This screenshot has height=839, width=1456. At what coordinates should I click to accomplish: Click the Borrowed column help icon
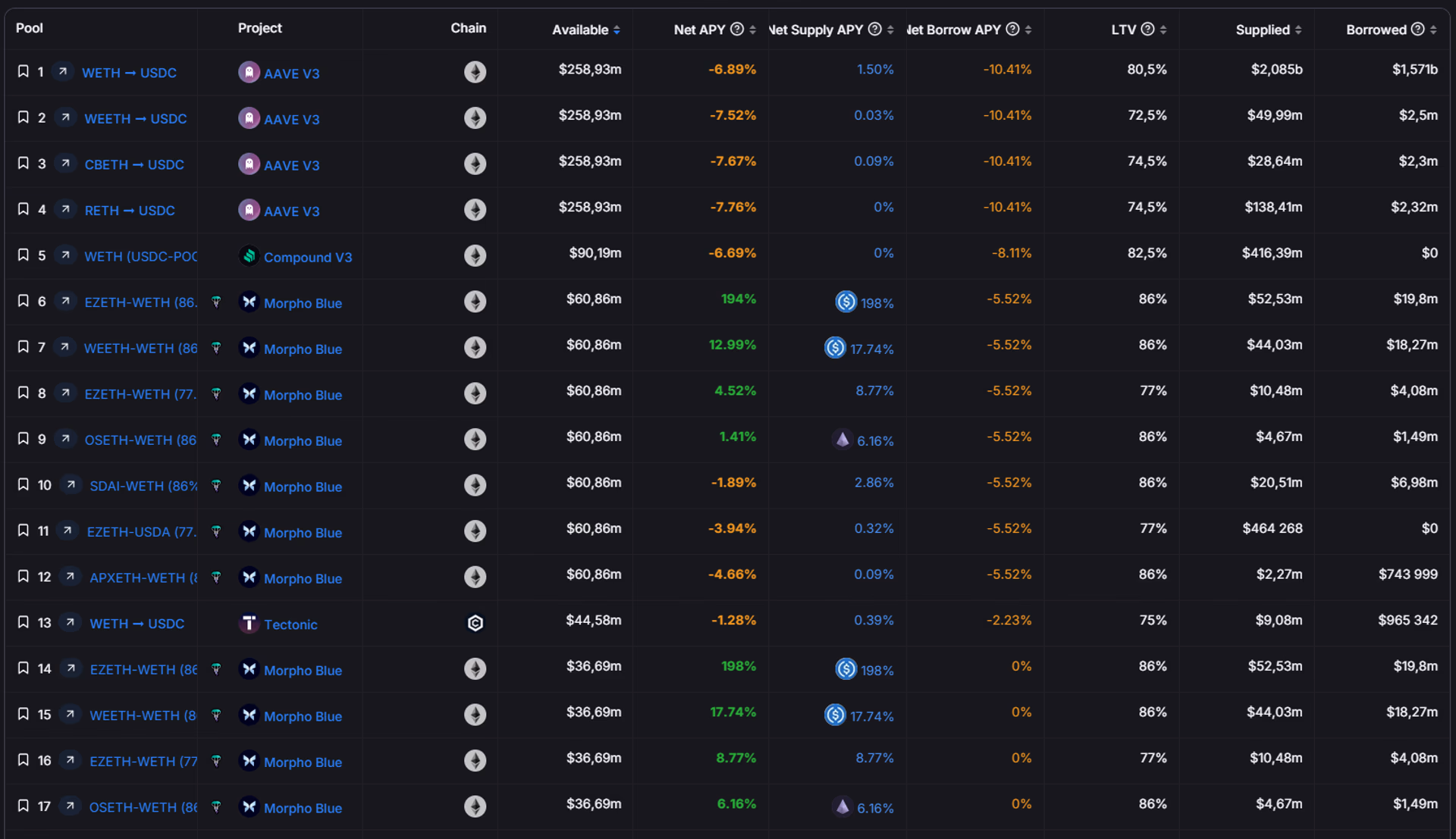(1417, 29)
